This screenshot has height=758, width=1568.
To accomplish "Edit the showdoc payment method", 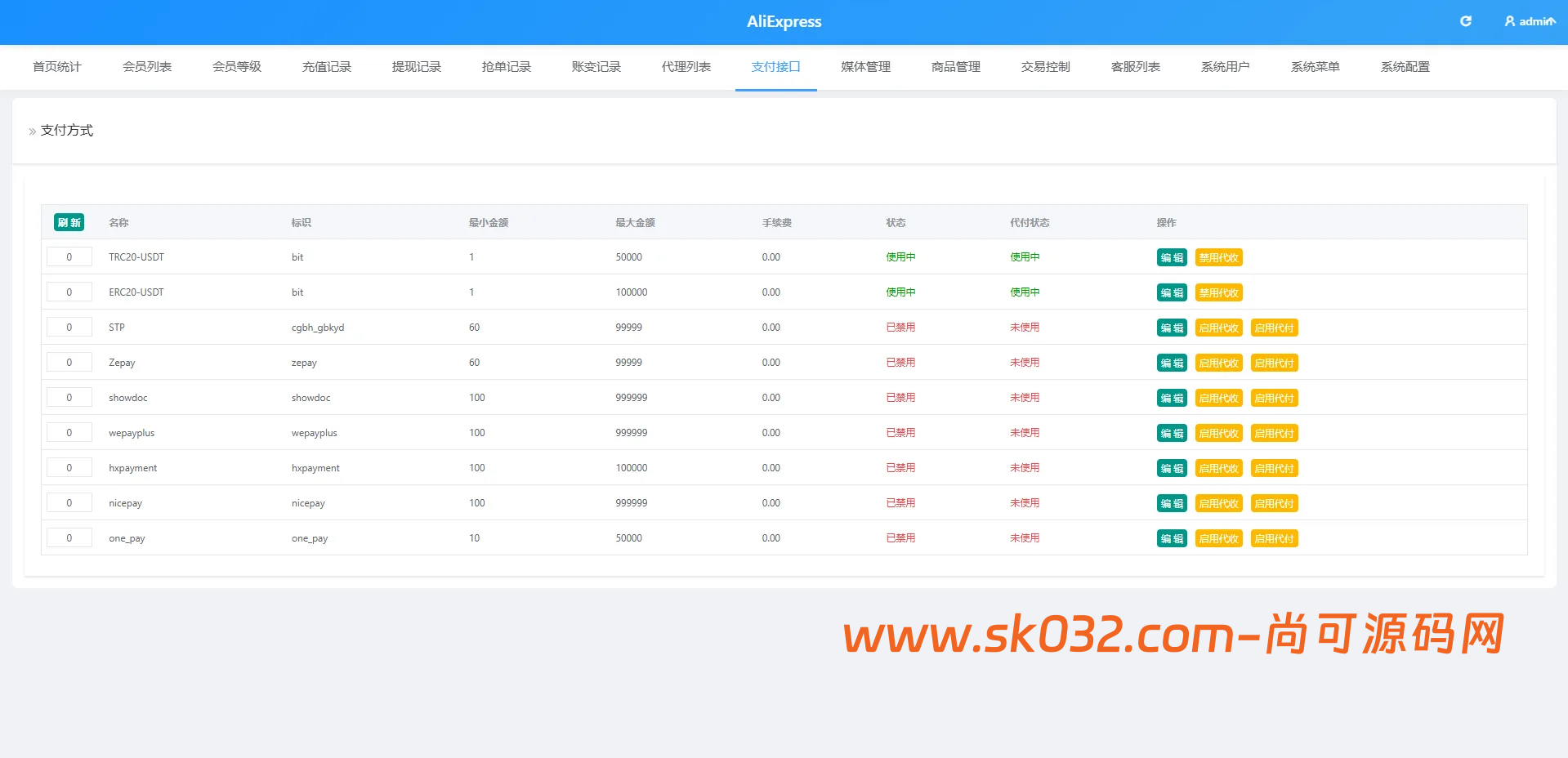I will [1172, 398].
